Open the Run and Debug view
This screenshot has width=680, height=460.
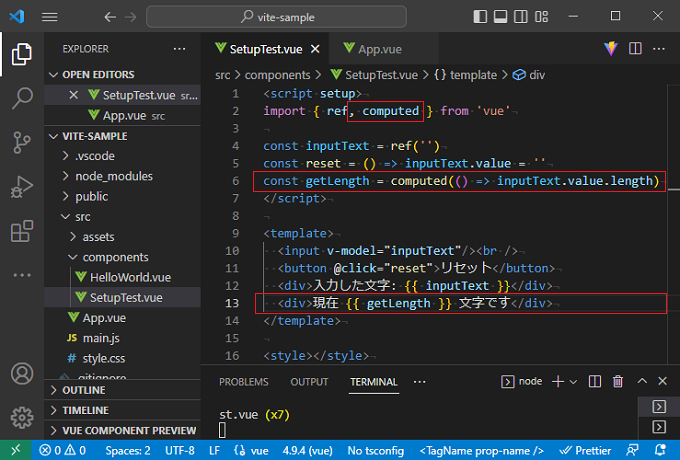point(22,186)
